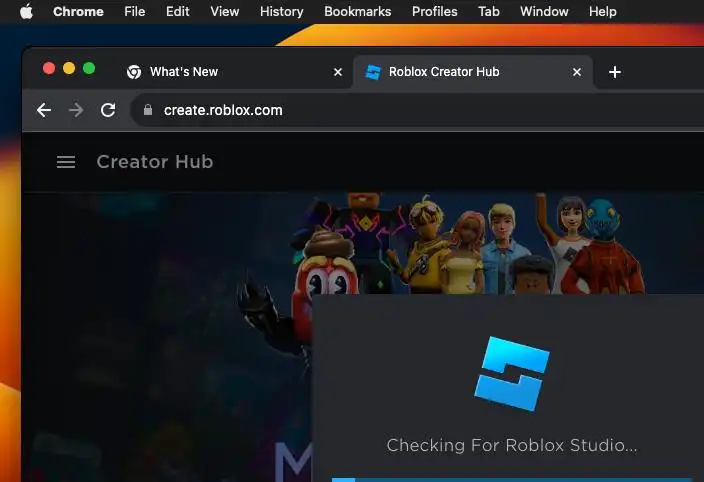Viewport: 704px width, 482px height.
Task: Open the History menu
Action: click(x=282, y=11)
